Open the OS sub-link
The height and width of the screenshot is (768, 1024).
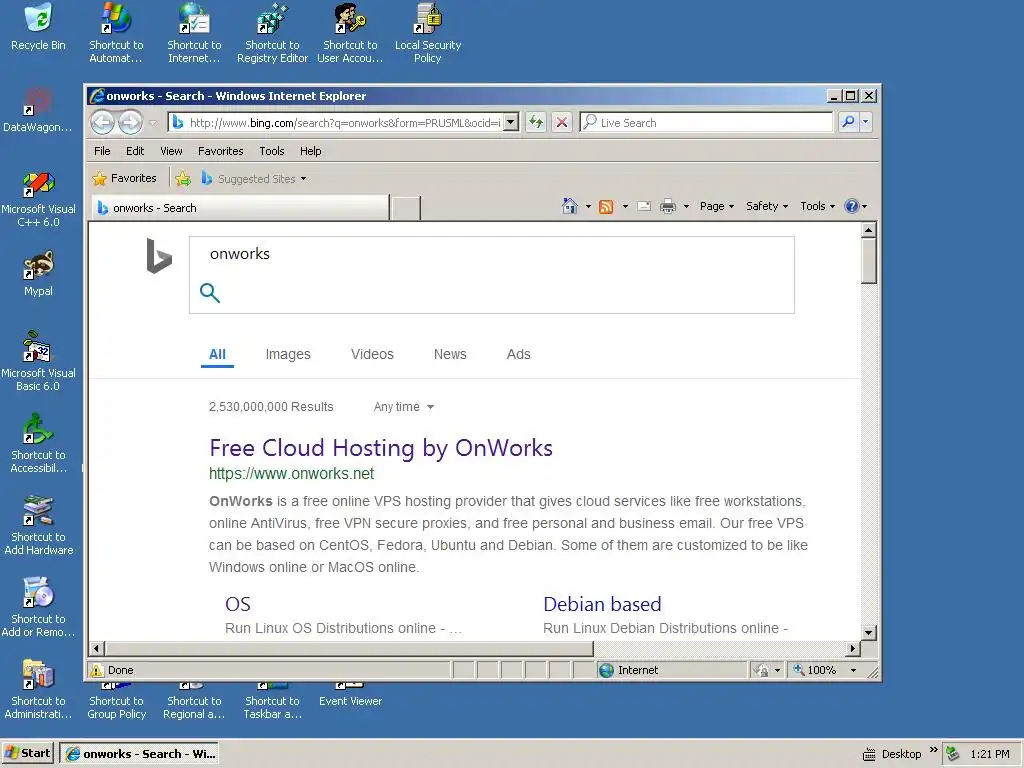tap(238, 604)
